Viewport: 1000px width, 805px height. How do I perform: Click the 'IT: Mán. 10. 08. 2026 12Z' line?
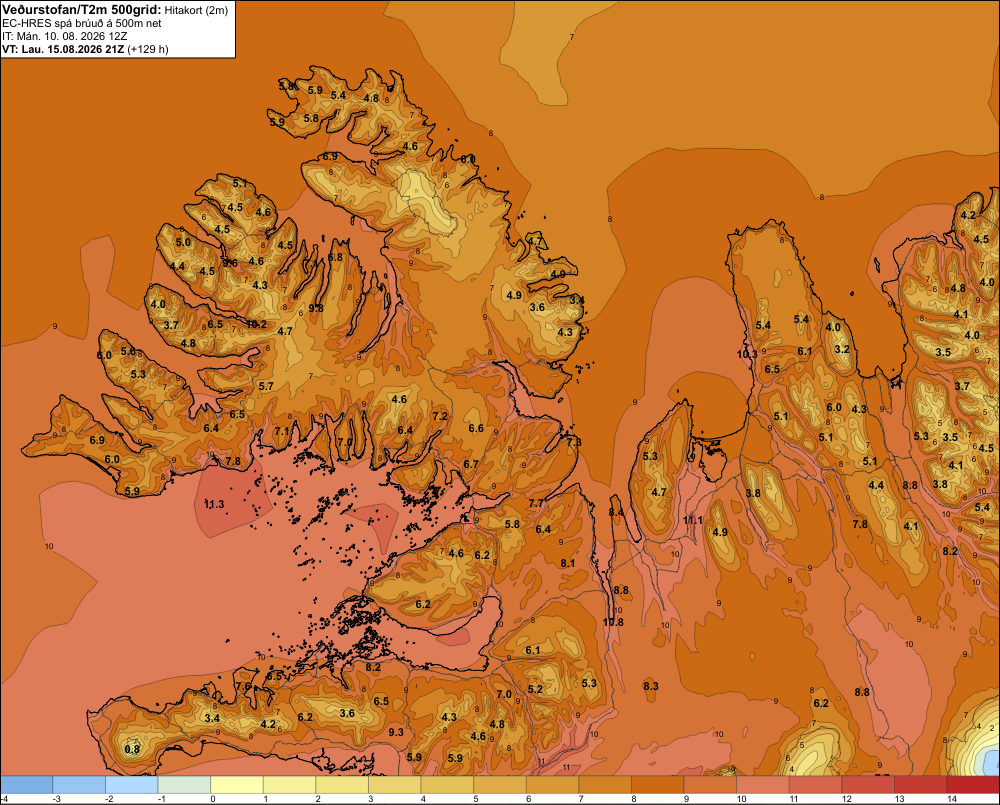pos(64,36)
